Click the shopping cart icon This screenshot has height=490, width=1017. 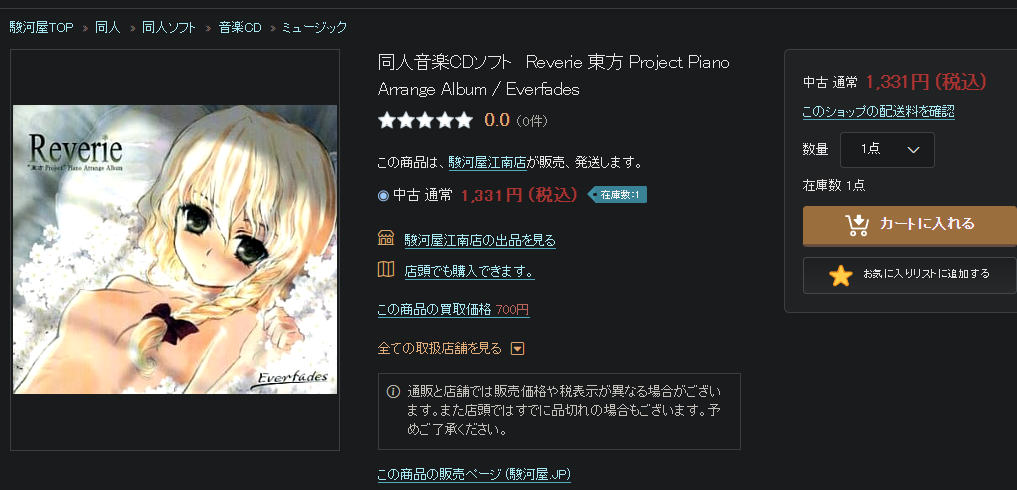[857, 225]
